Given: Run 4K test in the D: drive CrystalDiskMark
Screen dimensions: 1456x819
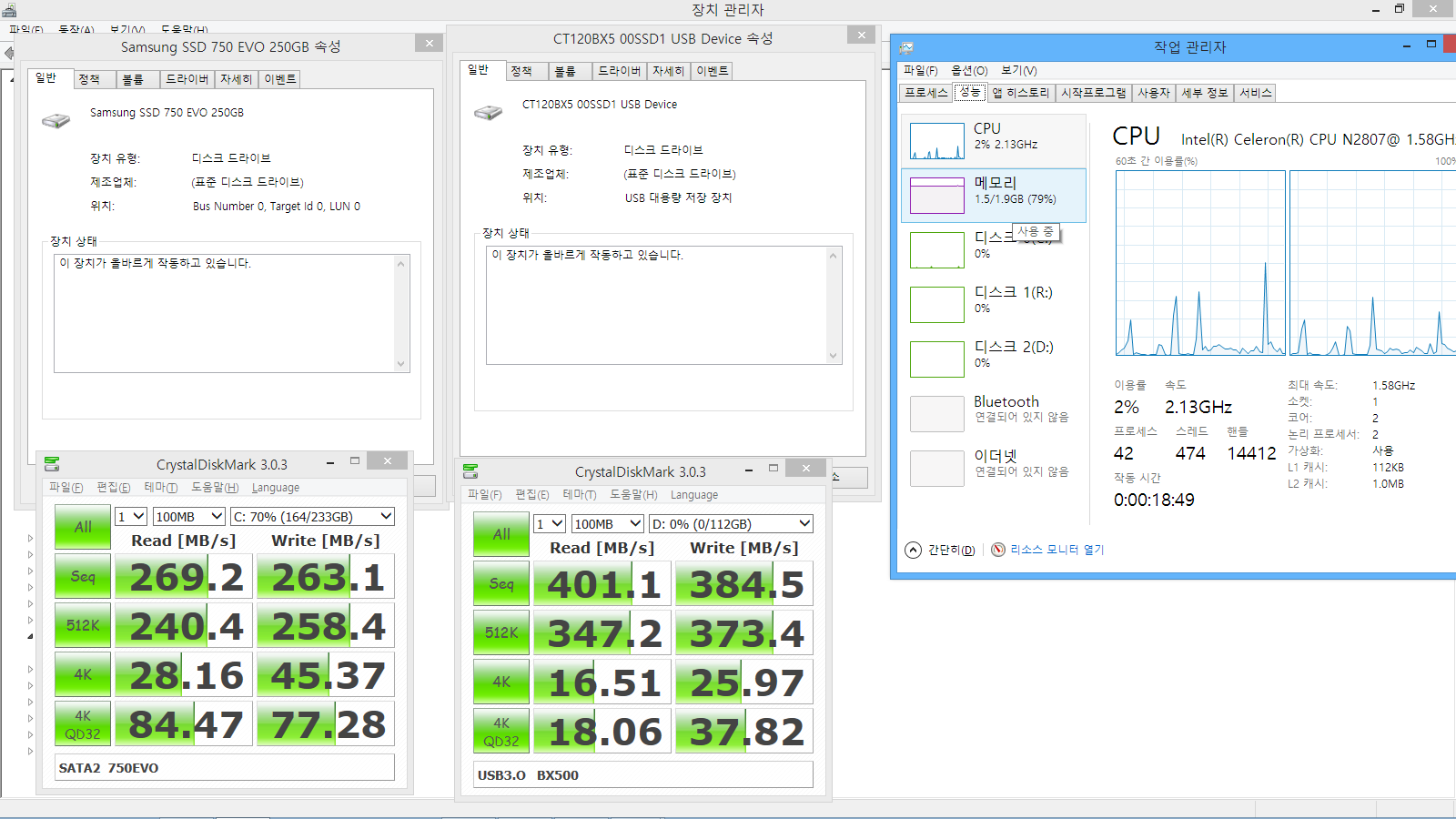Looking at the screenshot, I should coord(501,682).
